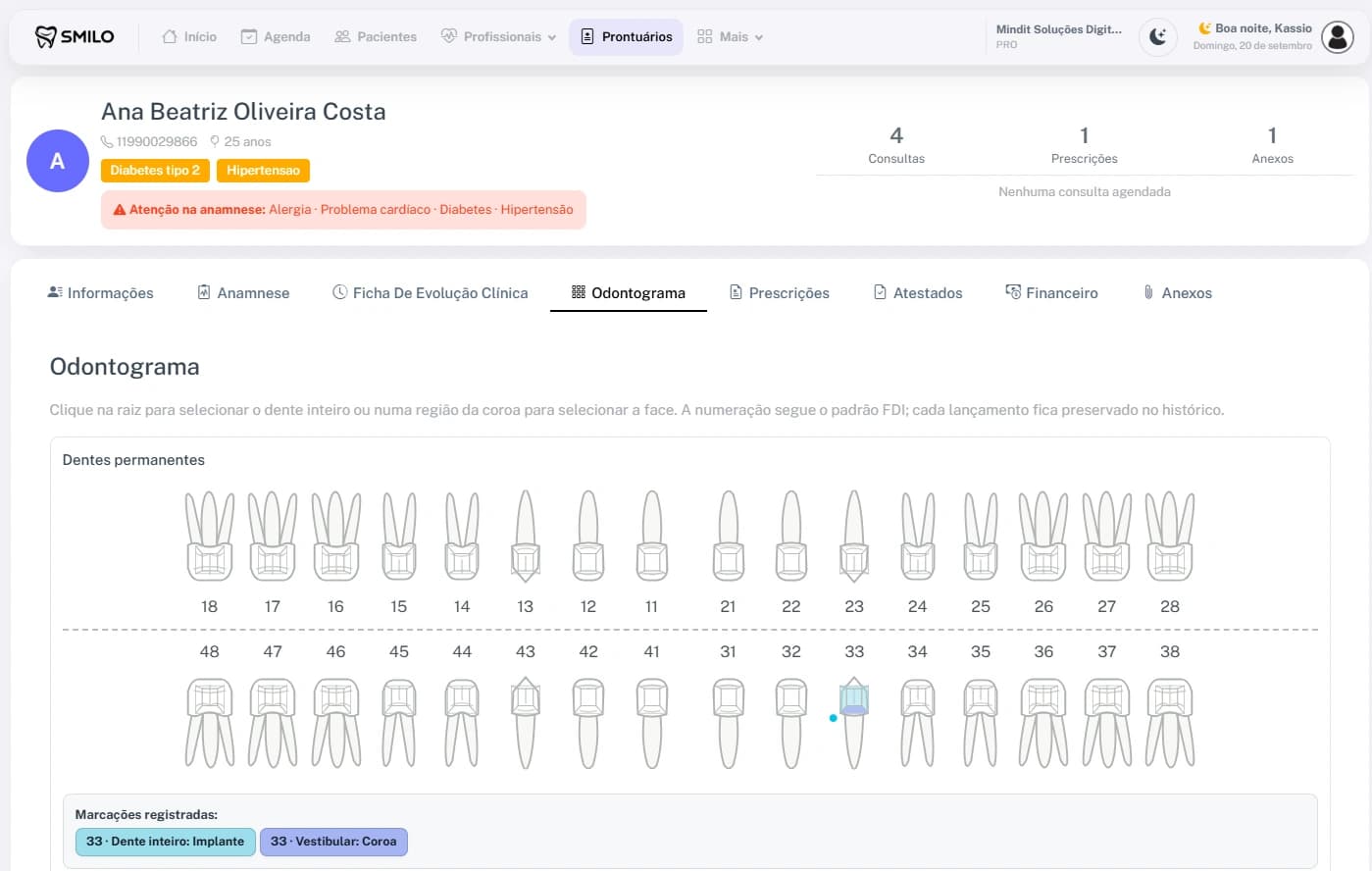Click the 33 Dente inteiro: Implante marking
Screen dimensions: 1372x871
(166, 842)
